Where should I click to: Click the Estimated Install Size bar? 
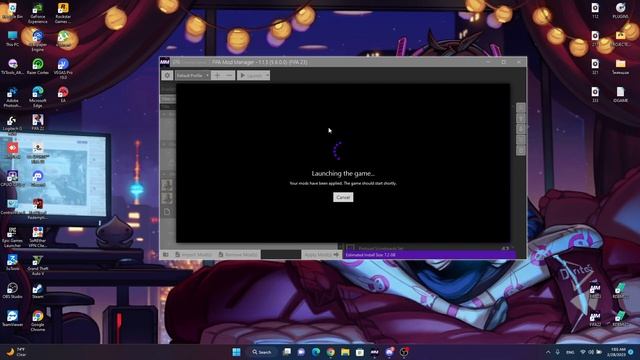pos(429,255)
